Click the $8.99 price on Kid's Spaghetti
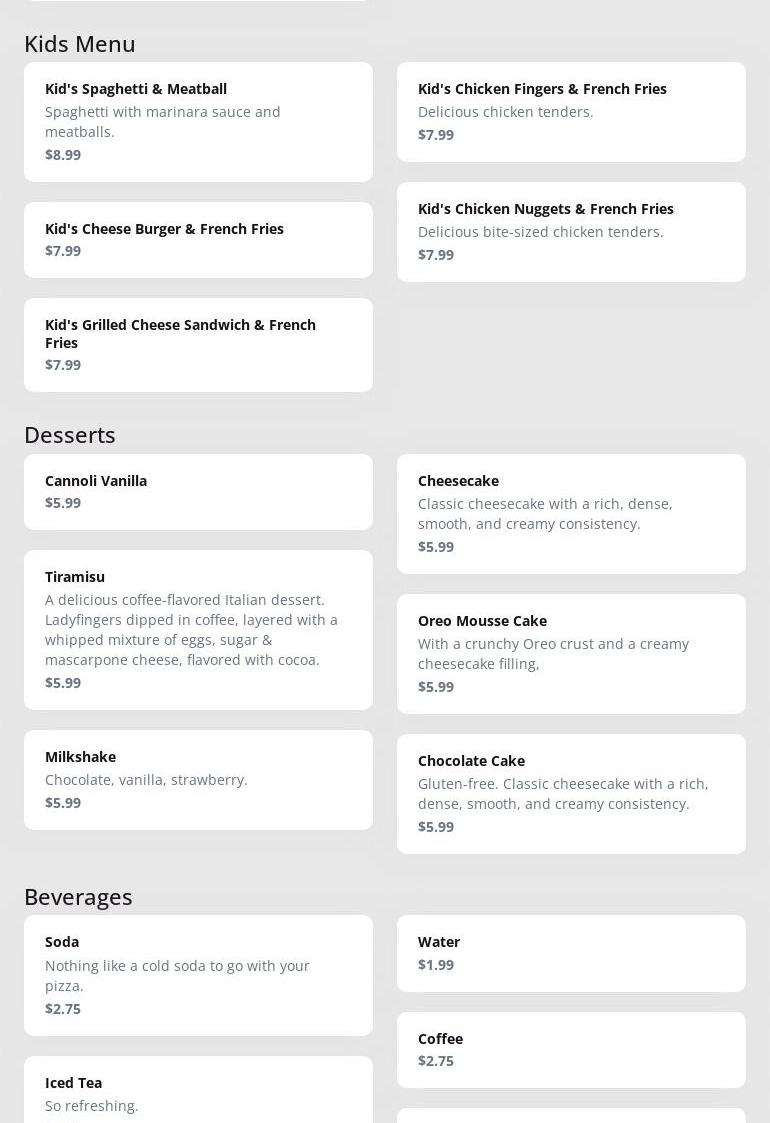The width and height of the screenshot is (770, 1123). point(63,155)
